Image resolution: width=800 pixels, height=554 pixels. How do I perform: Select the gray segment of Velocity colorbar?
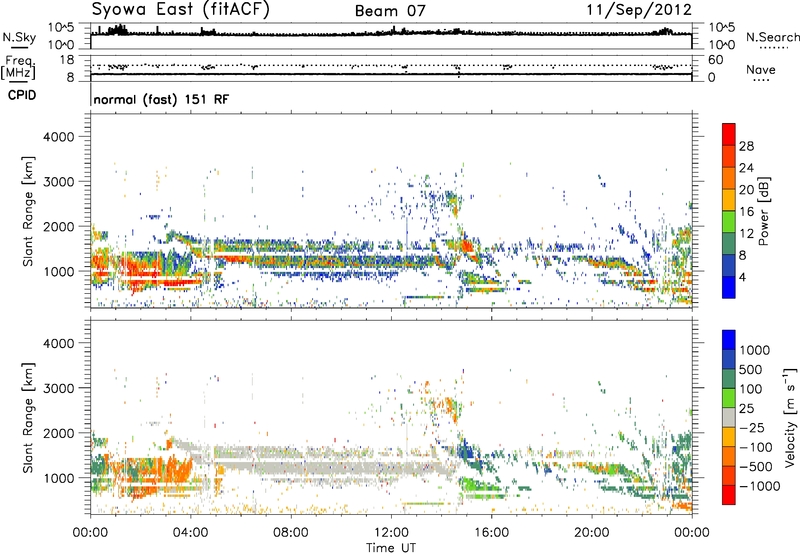pyautogui.click(x=729, y=418)
